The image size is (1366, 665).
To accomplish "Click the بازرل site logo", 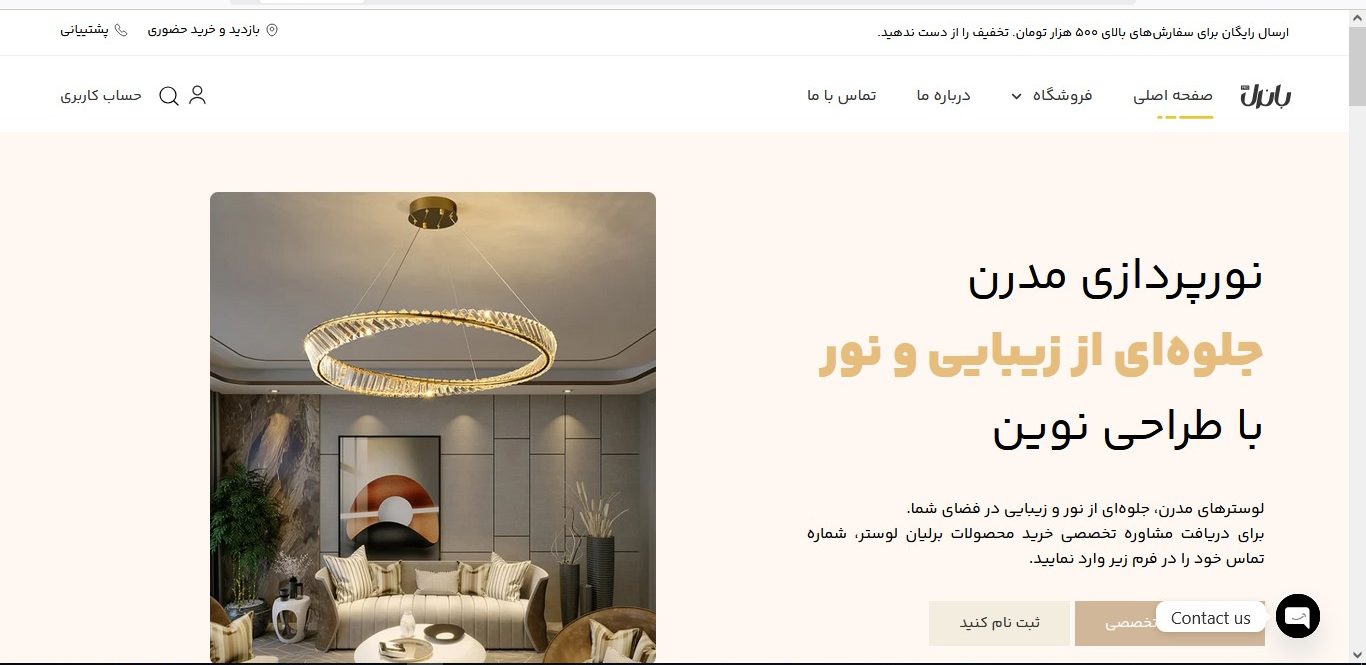I will point(1265,95).
